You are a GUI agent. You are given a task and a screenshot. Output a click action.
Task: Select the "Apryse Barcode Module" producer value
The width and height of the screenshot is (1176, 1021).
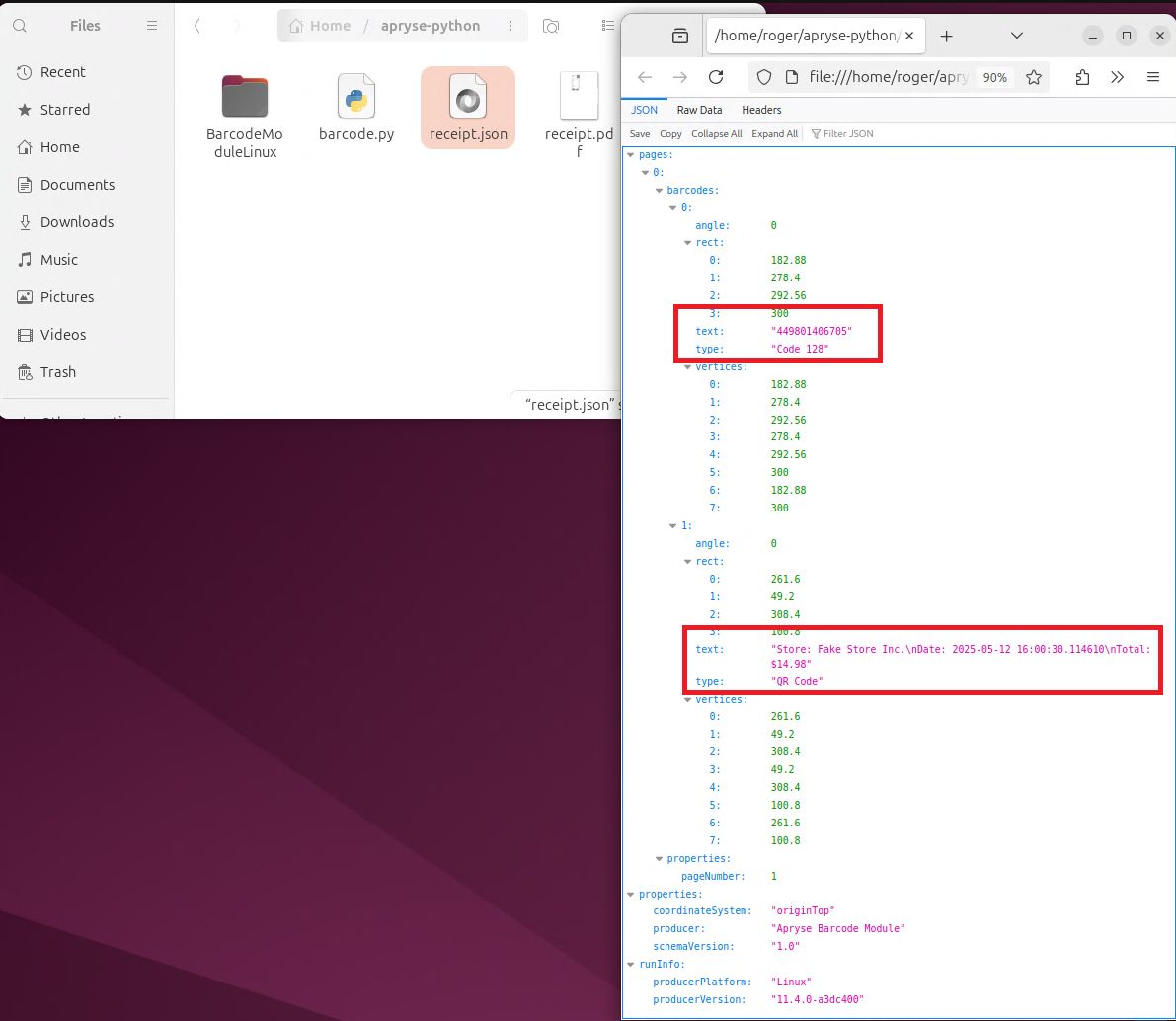click(837, 929)
